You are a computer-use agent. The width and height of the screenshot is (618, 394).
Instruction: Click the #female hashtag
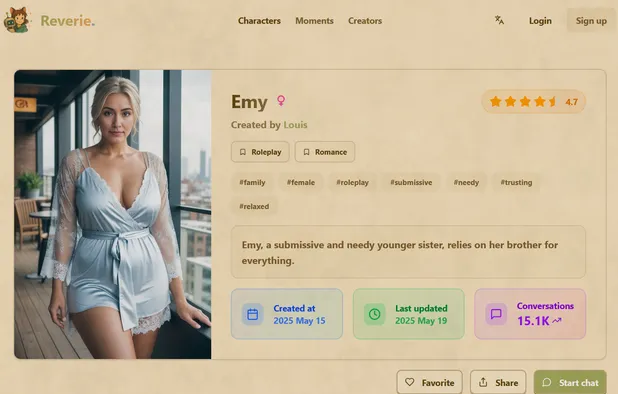pyautogui.click(x=301, y=182)
